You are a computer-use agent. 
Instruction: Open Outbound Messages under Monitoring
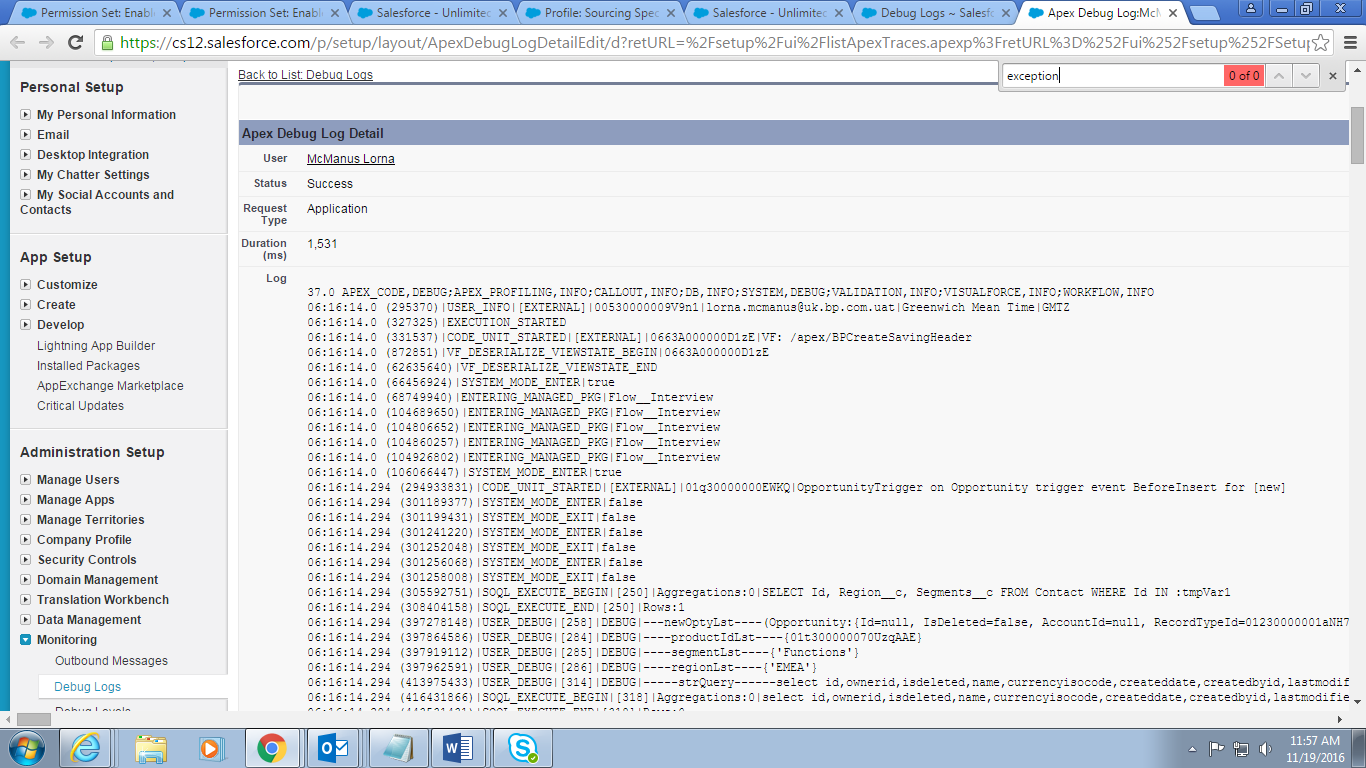111,661
